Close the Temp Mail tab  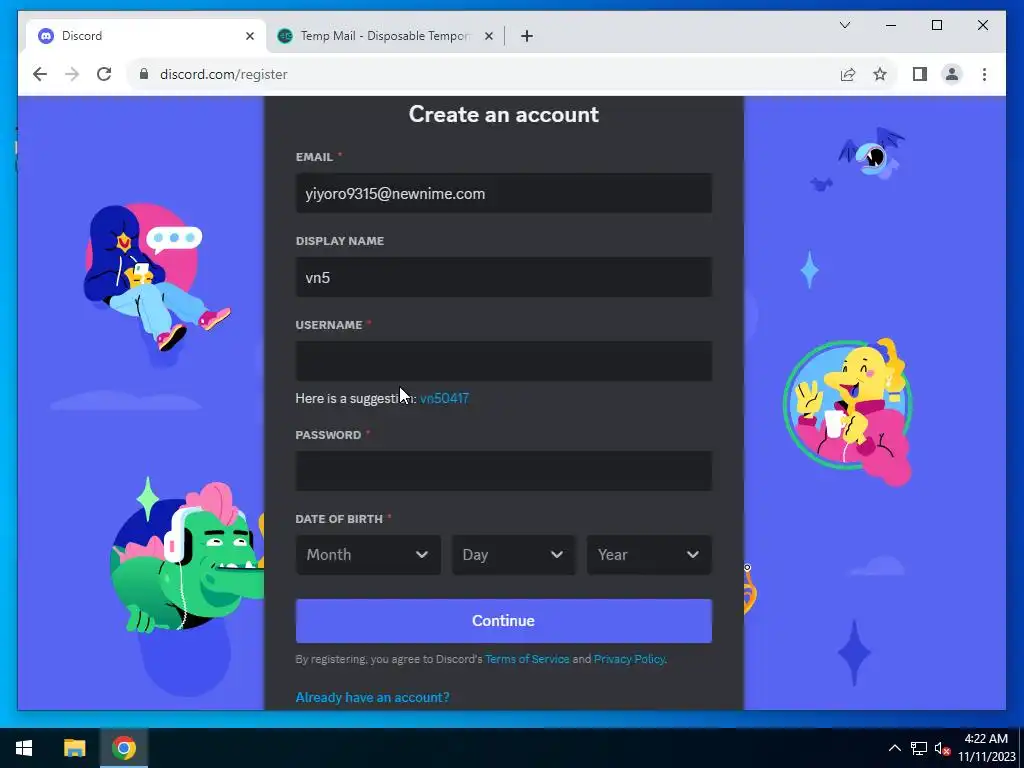(x=488, y=36)
